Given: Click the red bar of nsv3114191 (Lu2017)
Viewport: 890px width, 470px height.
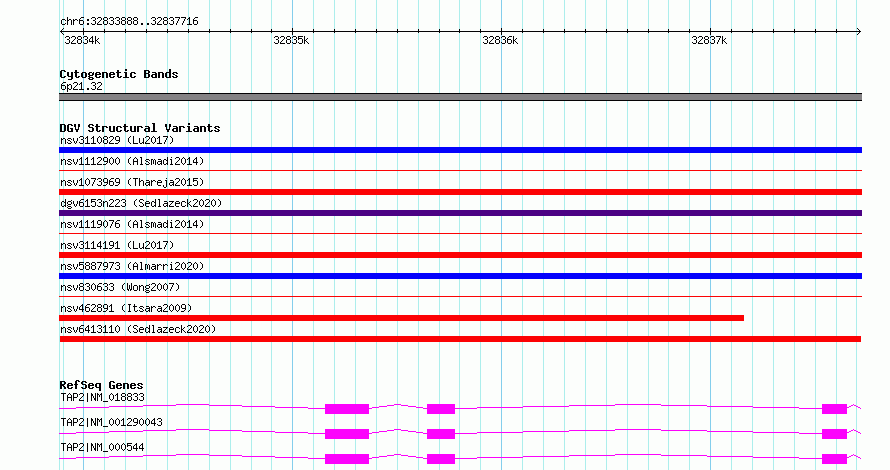Looking at the screenshot, I should click(460, 255).
